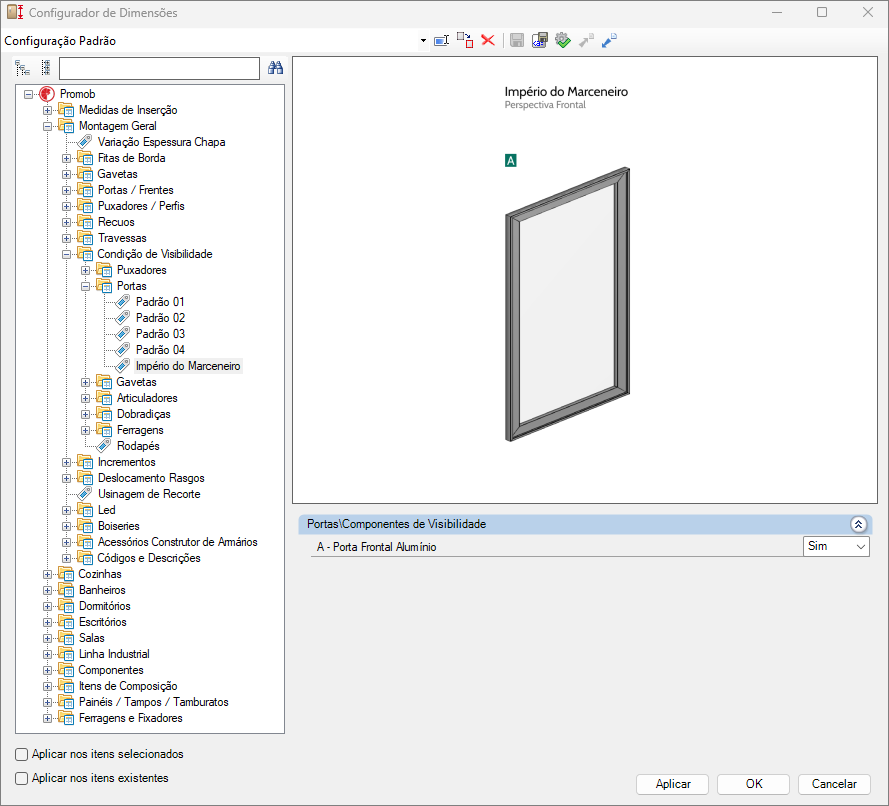Click the folder icon of Cozinhas
The width and height of the screenshot is (889, 806).
[x=66, y=574]
